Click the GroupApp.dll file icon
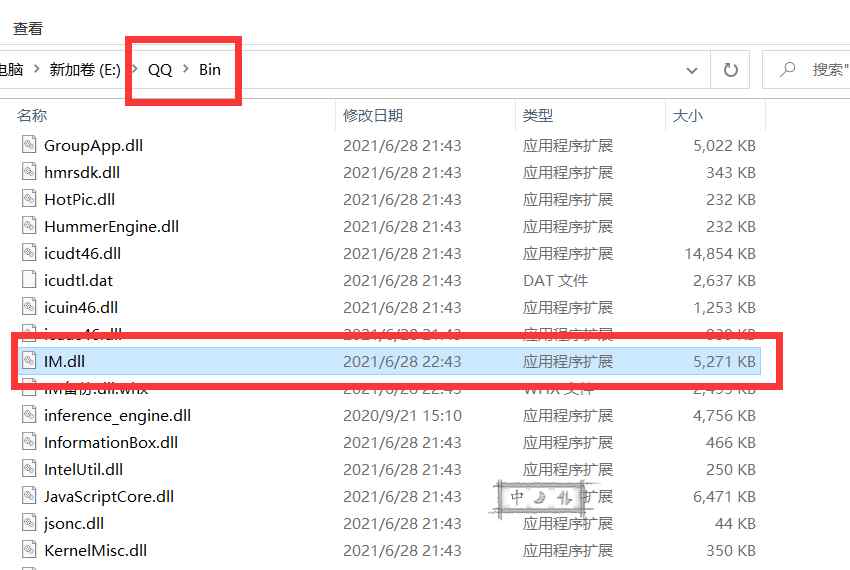The width and height of the screenshot is (850, 570). click(x=29, y=145)
